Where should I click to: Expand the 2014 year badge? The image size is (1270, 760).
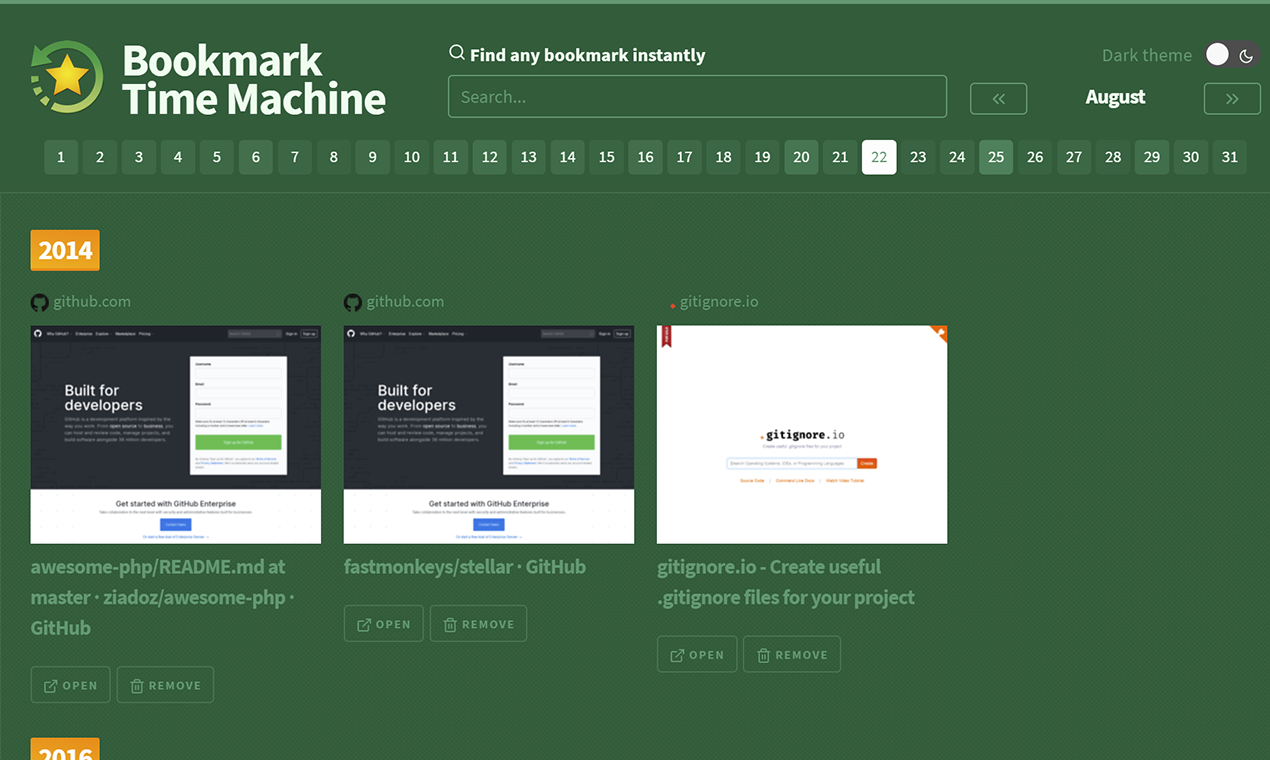[x=64, y=250]
